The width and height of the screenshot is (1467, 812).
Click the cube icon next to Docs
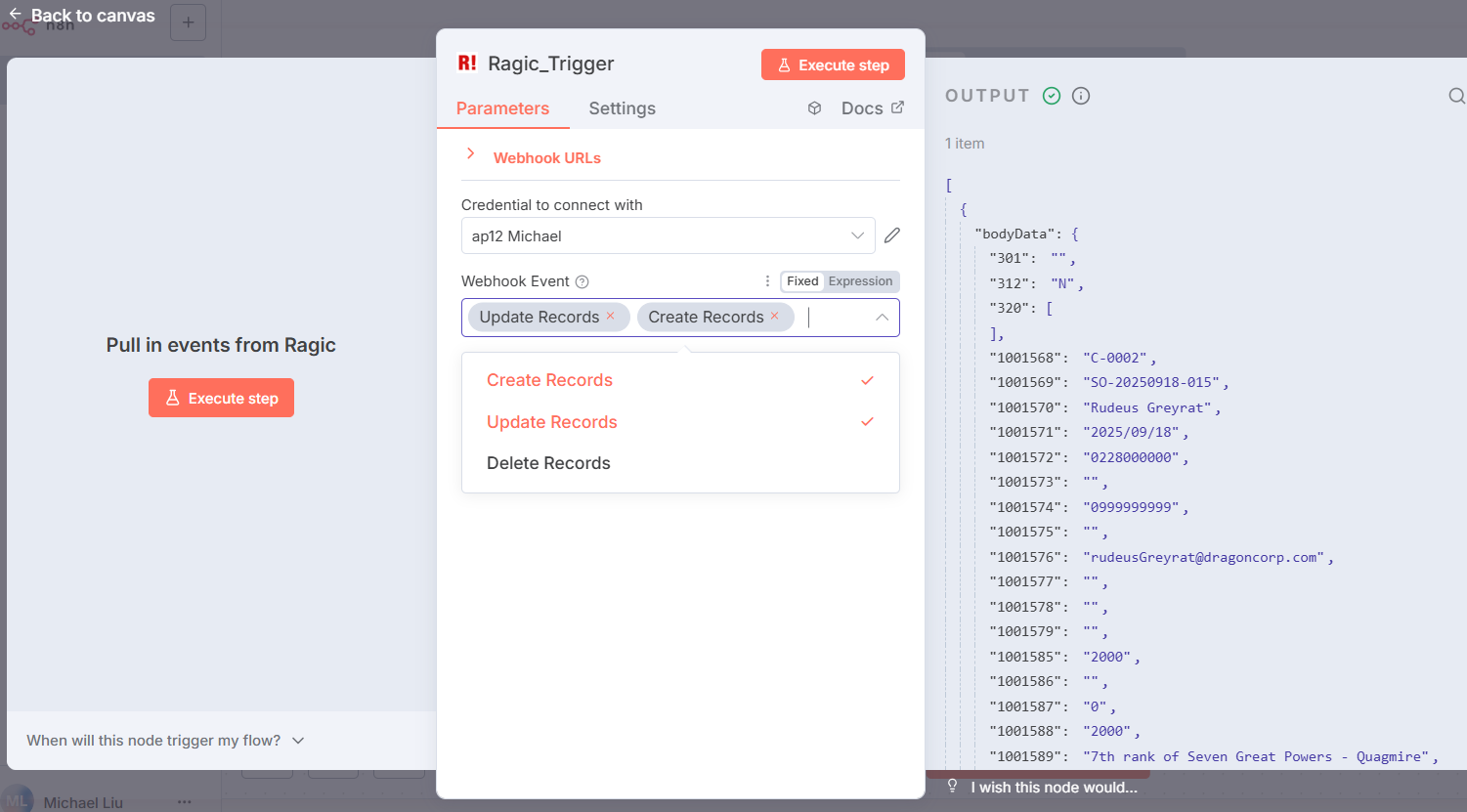tap(814, 108)
